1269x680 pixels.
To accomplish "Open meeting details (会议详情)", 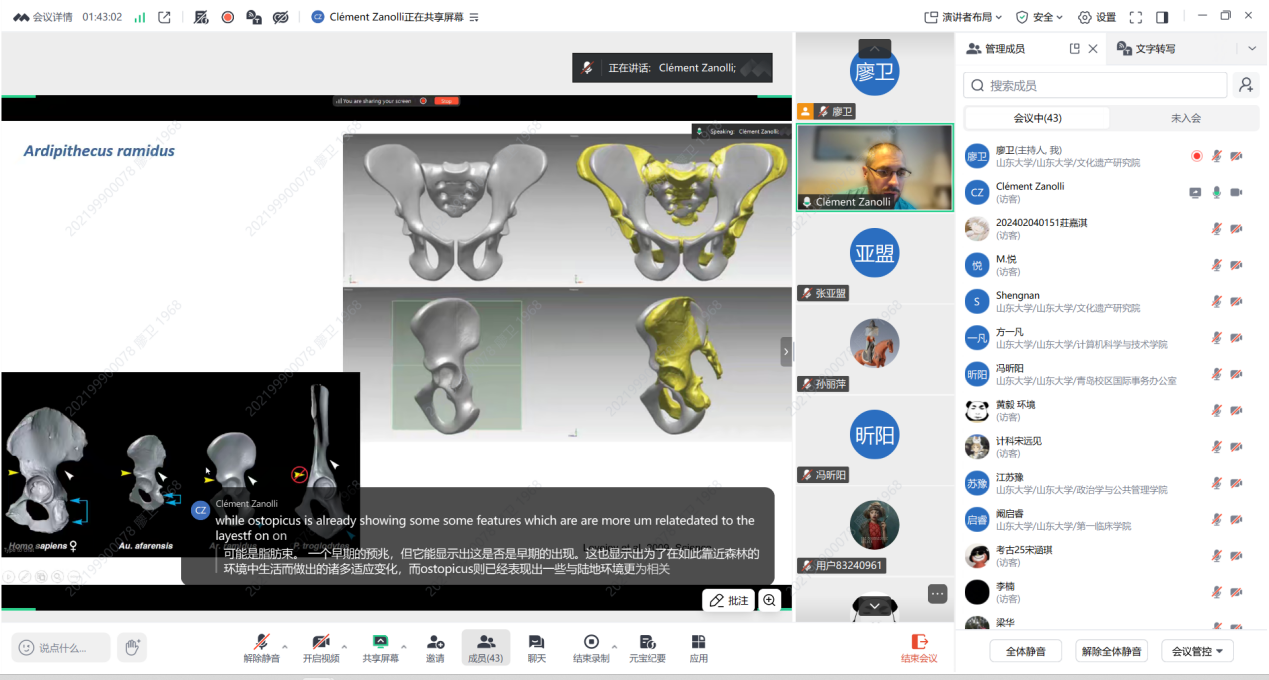I will (45, 17).
